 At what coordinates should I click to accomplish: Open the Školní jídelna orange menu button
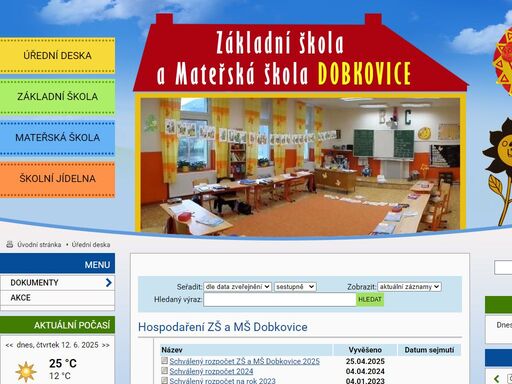[57, 179]
